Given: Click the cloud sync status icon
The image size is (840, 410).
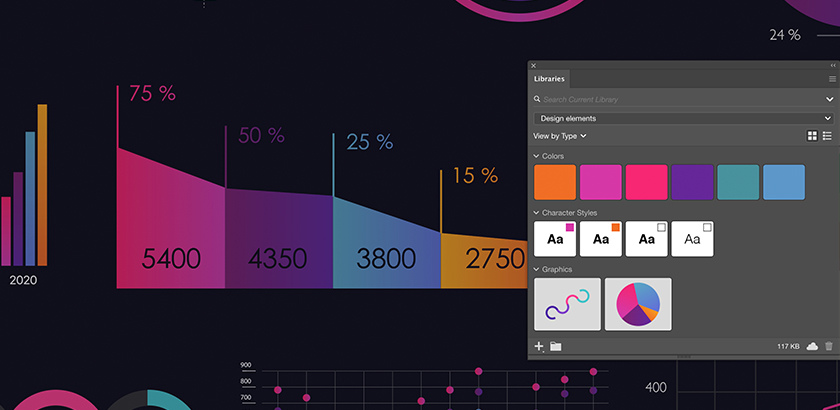Looking at the screenshot, I should click(812, 346).
